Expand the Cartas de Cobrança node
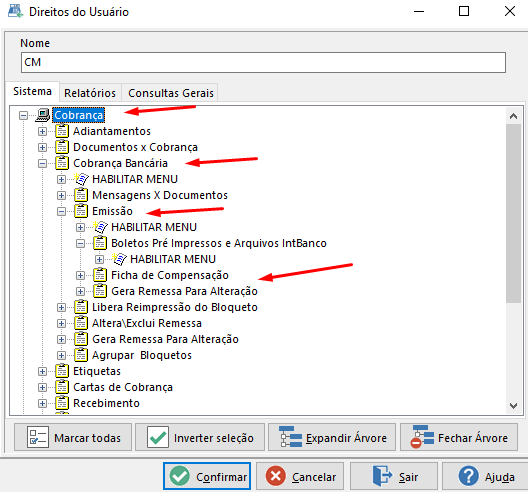Image resolution: width=528 pixels, height=492 pixels. pyautogui.click(x=42, y=388)
